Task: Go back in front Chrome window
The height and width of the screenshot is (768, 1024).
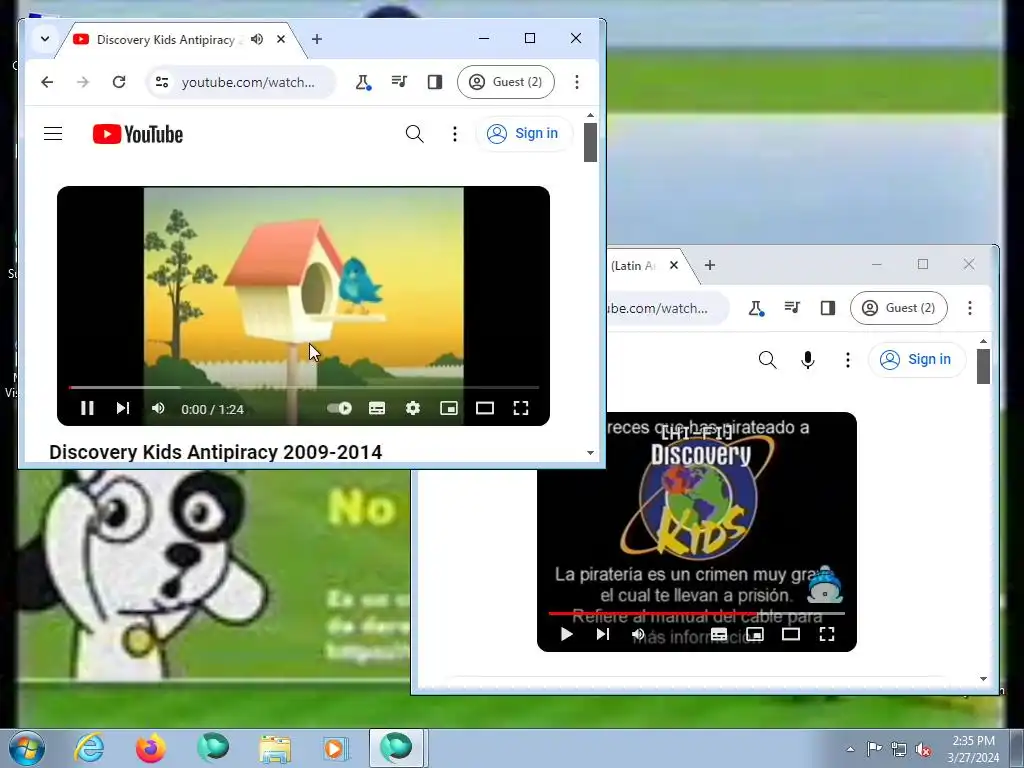Action: pyautogui.click(x=47, y=82)
